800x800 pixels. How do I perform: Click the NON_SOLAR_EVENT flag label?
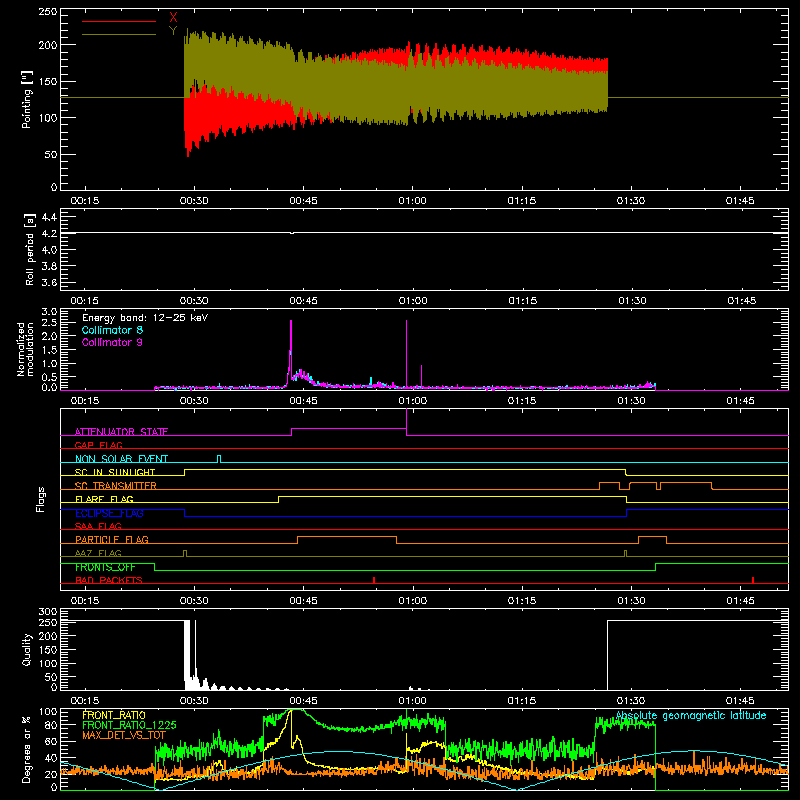pyautogui.click(x=121, y=459)
